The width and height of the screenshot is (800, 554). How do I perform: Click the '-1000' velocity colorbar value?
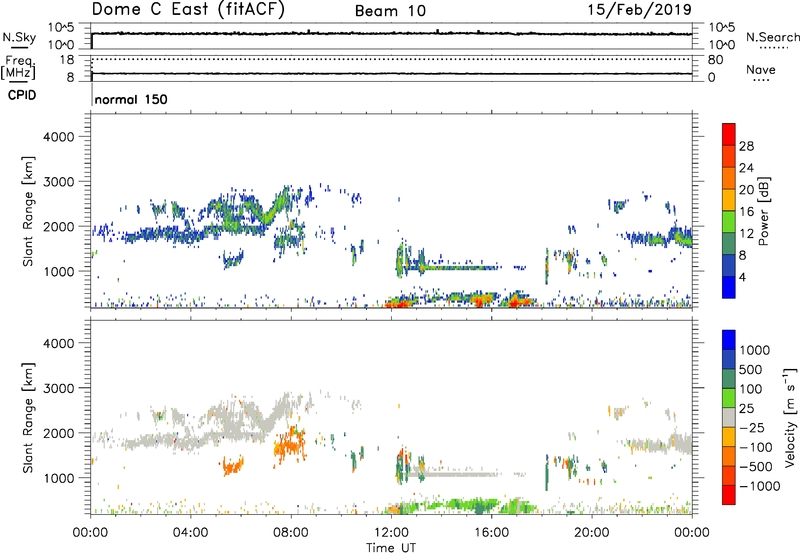tap(760, 486)
